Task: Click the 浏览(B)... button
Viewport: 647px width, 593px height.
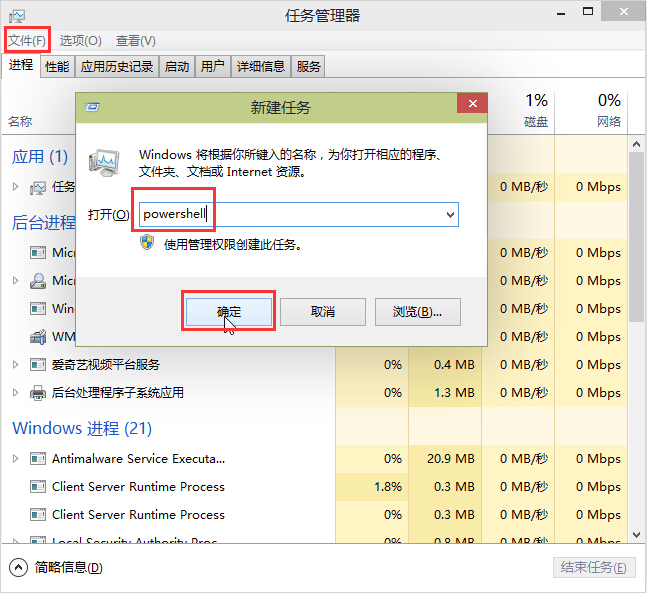Action: 417,311
